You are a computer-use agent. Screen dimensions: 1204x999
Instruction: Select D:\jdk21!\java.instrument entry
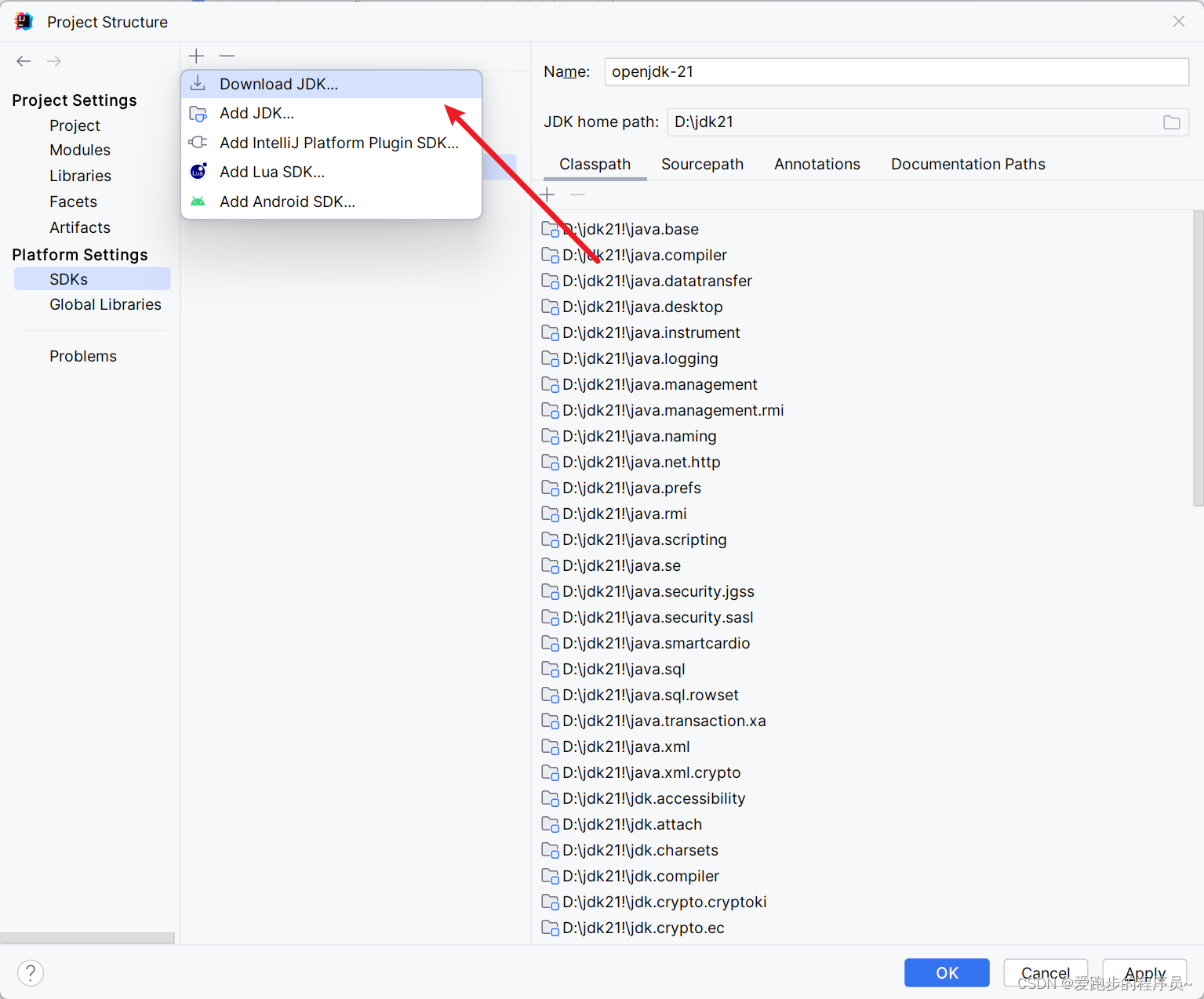(651, 333)
